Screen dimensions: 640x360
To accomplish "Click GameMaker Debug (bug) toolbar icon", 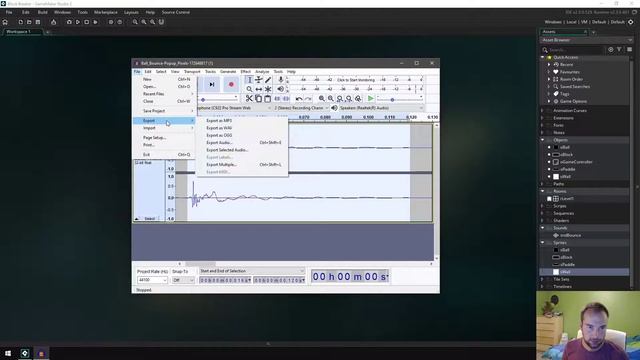I will (69, 22).
